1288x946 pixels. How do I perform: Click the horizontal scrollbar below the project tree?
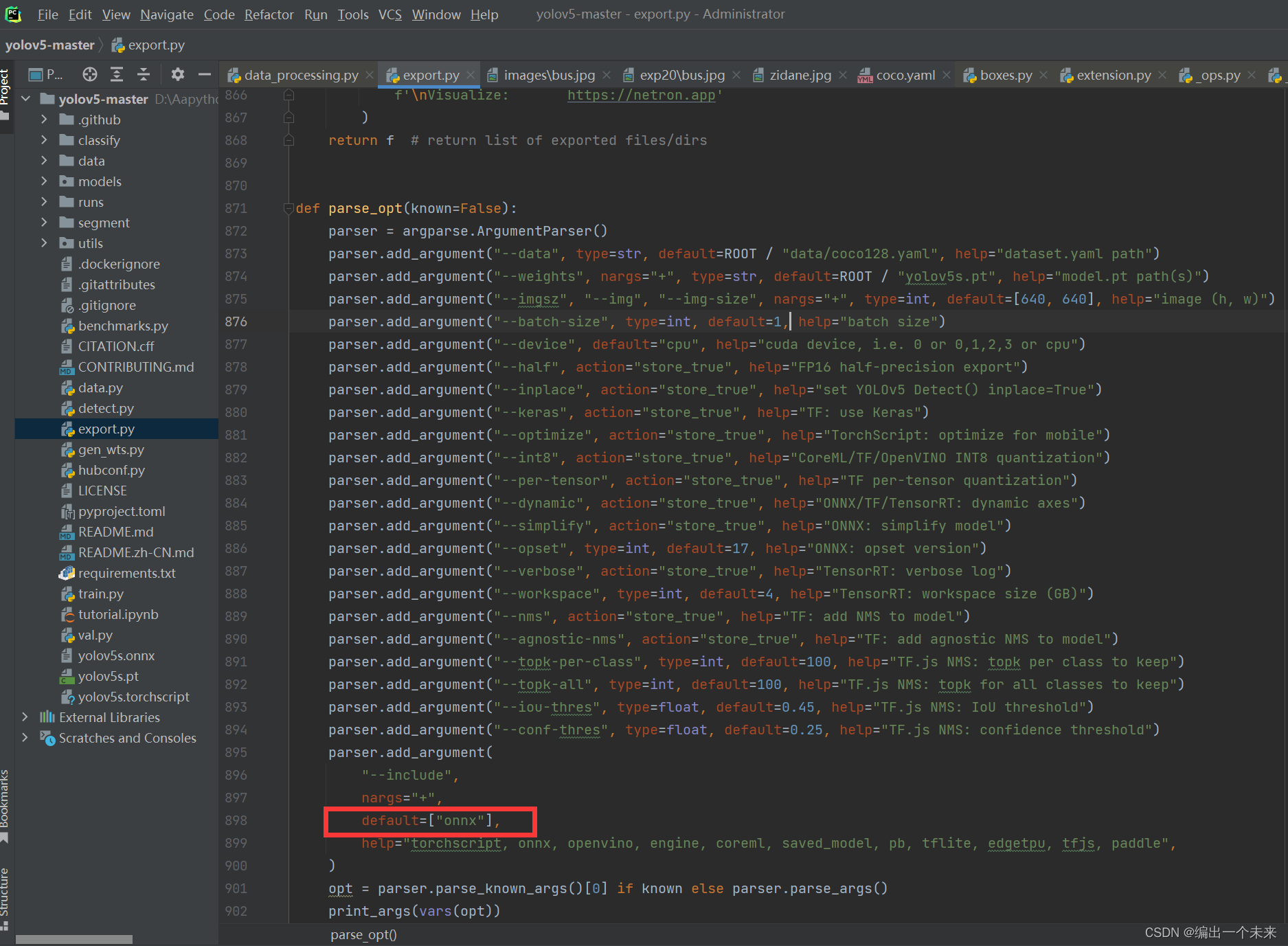pos(74,938)
